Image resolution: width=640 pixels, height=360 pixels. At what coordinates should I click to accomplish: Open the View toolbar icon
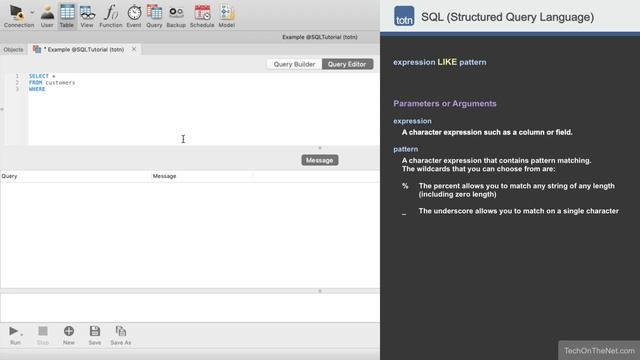(87, 16)
